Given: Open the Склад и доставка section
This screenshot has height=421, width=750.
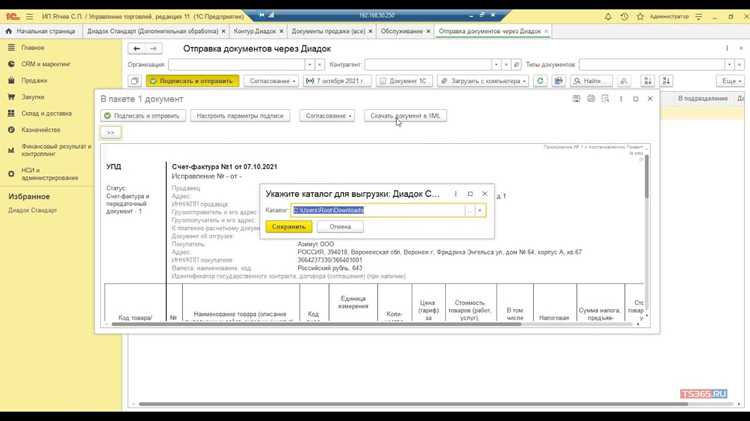Looking at the screenshot, I should [46, 113].
